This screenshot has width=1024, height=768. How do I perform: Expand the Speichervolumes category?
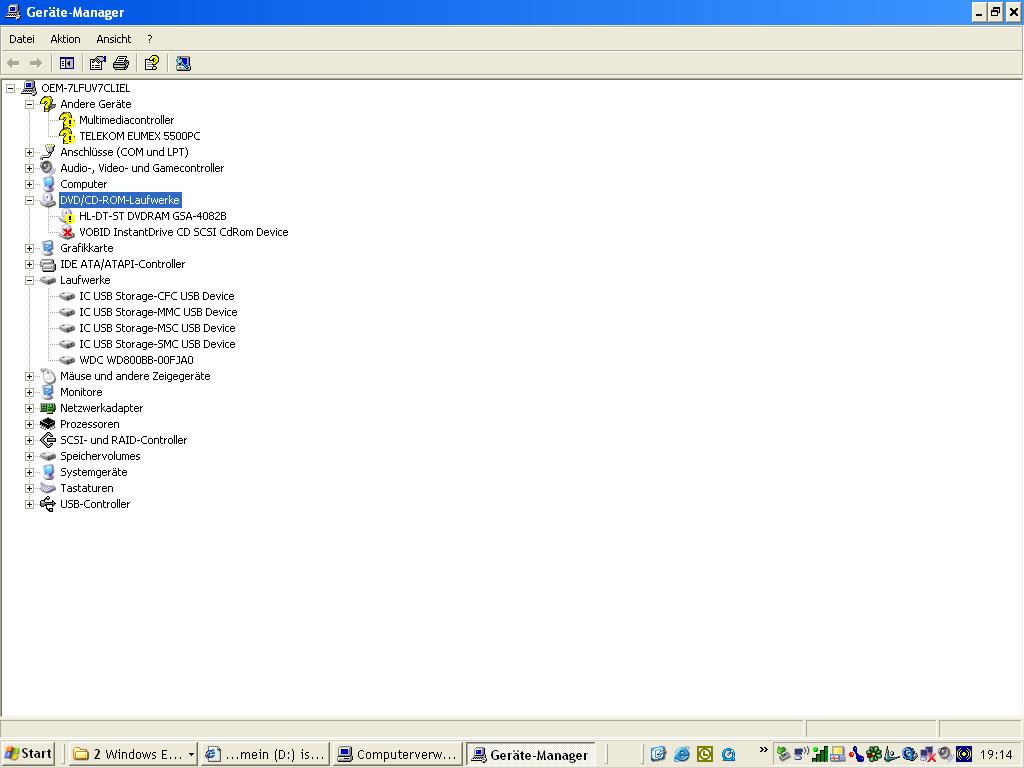[29, 456]
